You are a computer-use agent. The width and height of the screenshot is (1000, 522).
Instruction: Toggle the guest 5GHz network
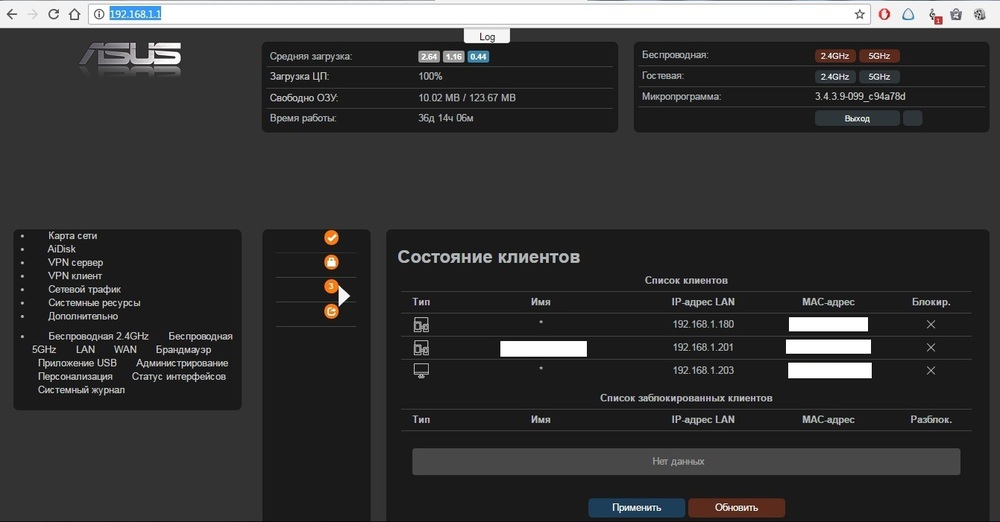pyautogui.click(x=879, y=77)
